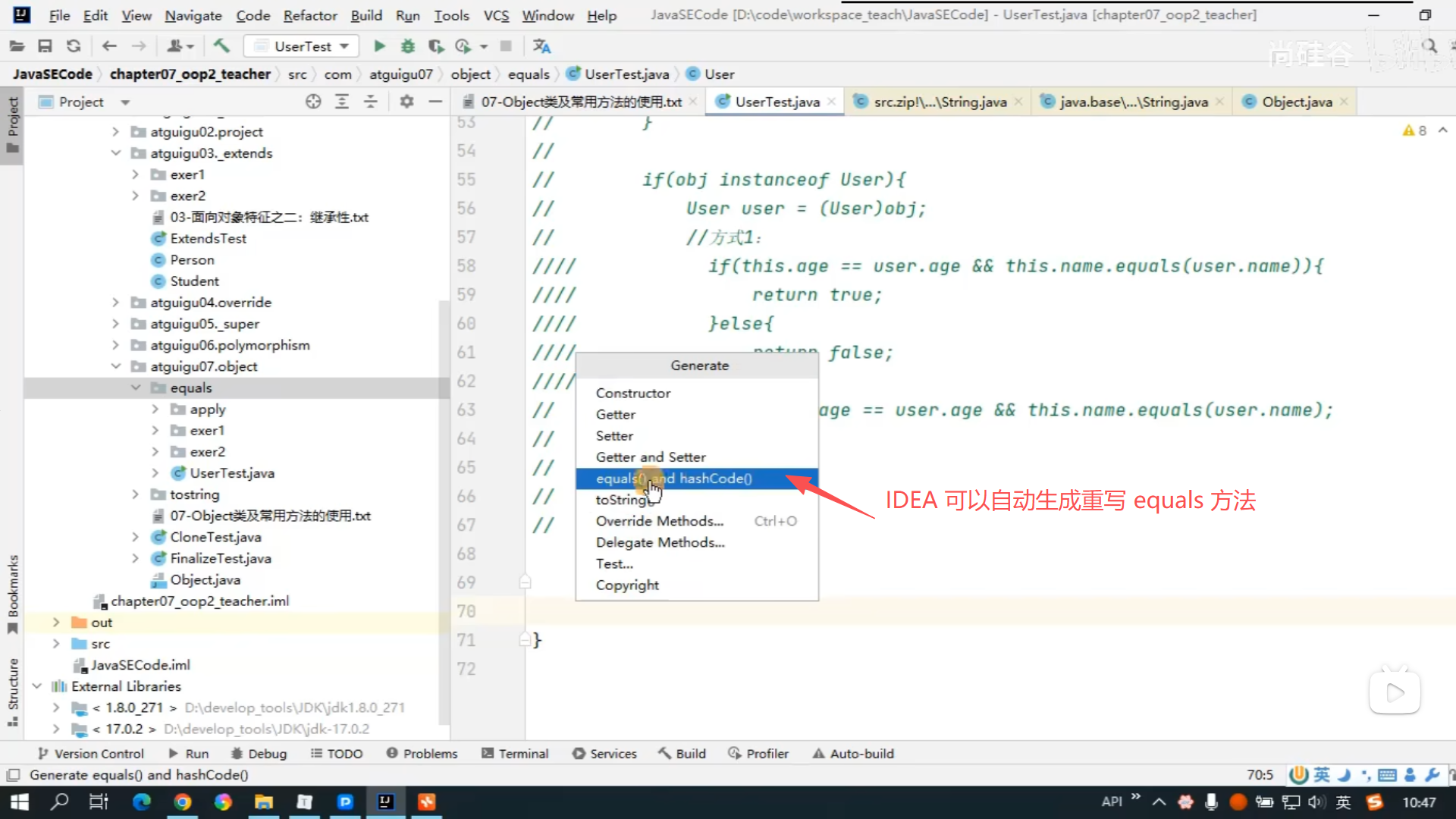This screenshot has width=1456, height=819.
Task: Click the Translate icon in the toolbar
Action: [x=541, y=46]
